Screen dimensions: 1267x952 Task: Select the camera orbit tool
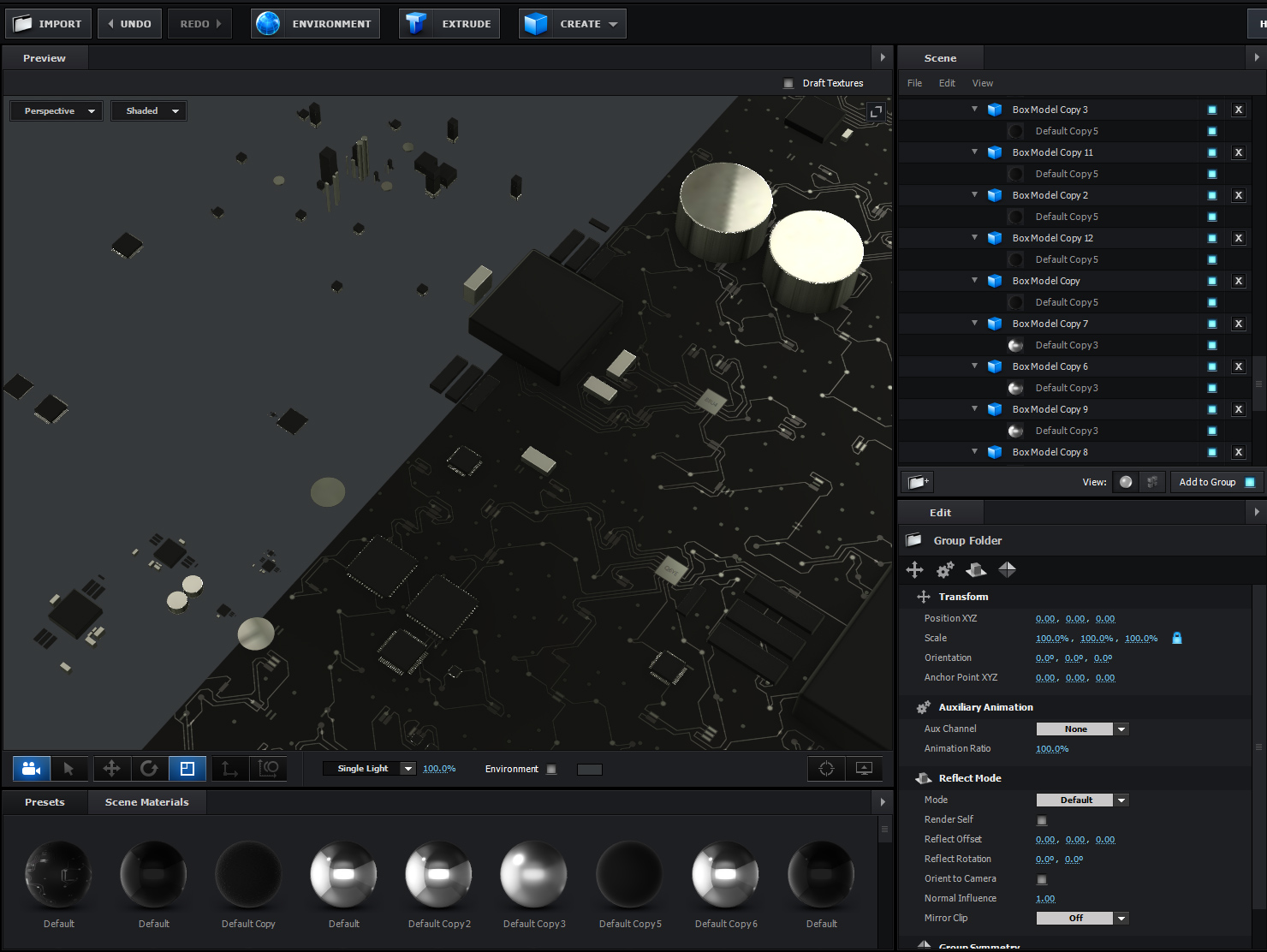point(32,769)
